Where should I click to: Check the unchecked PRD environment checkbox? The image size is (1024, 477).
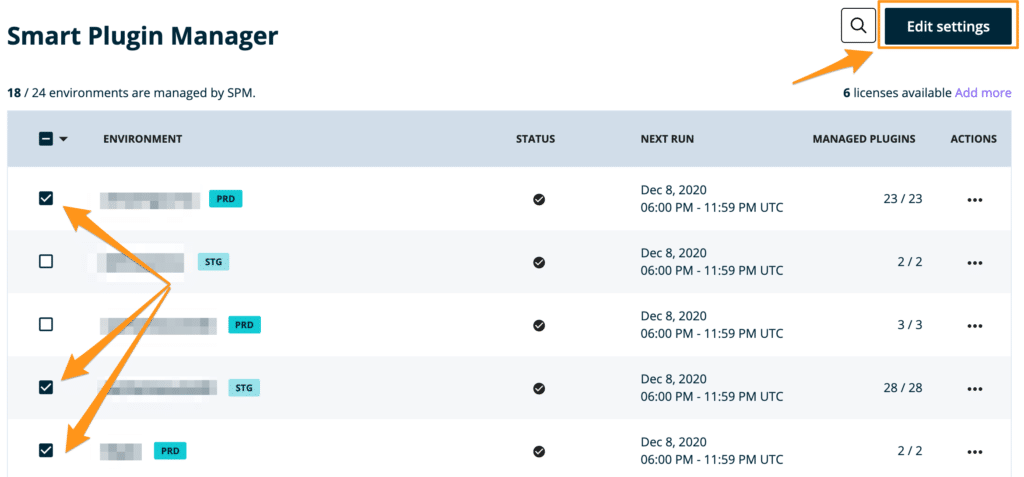pyautogui.click(x=46, y=324)
